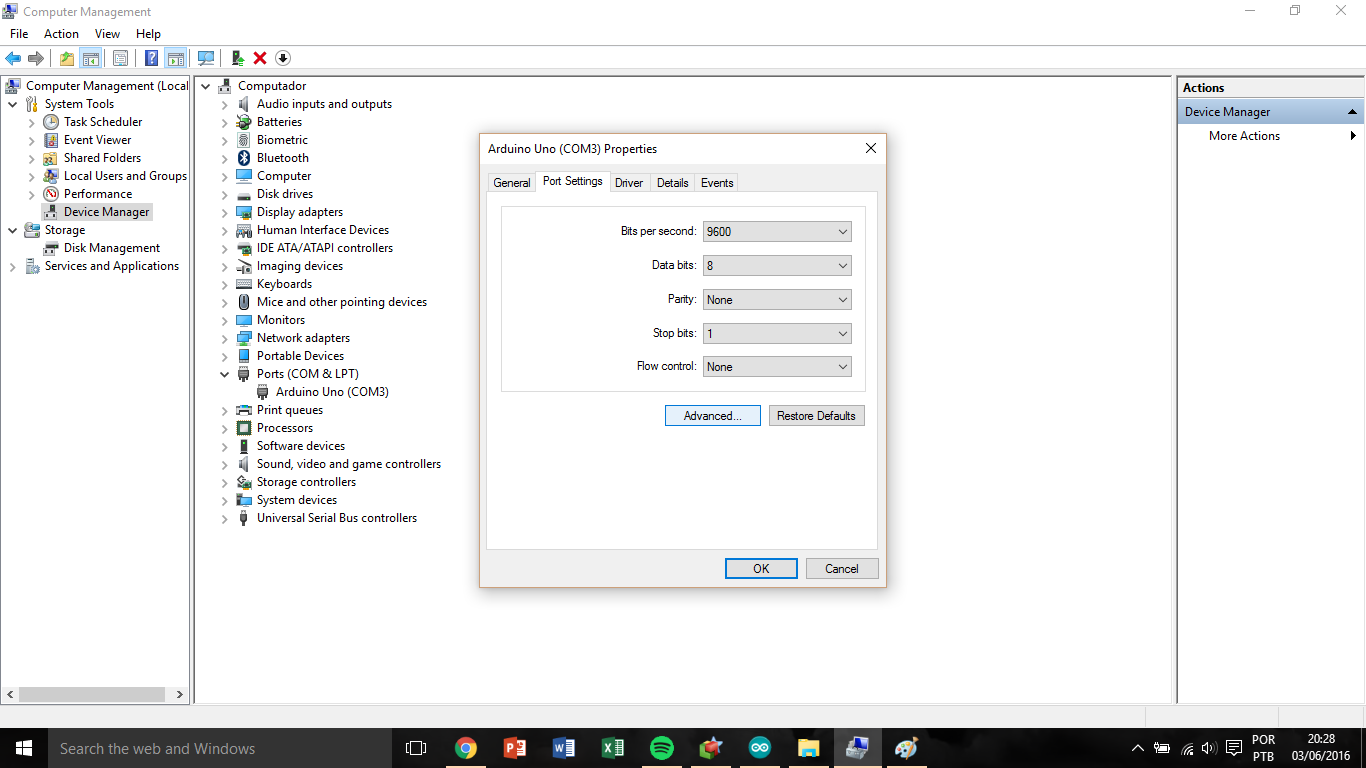Expand the Universal Serial Bus controllers node

(x=225, y=518)
